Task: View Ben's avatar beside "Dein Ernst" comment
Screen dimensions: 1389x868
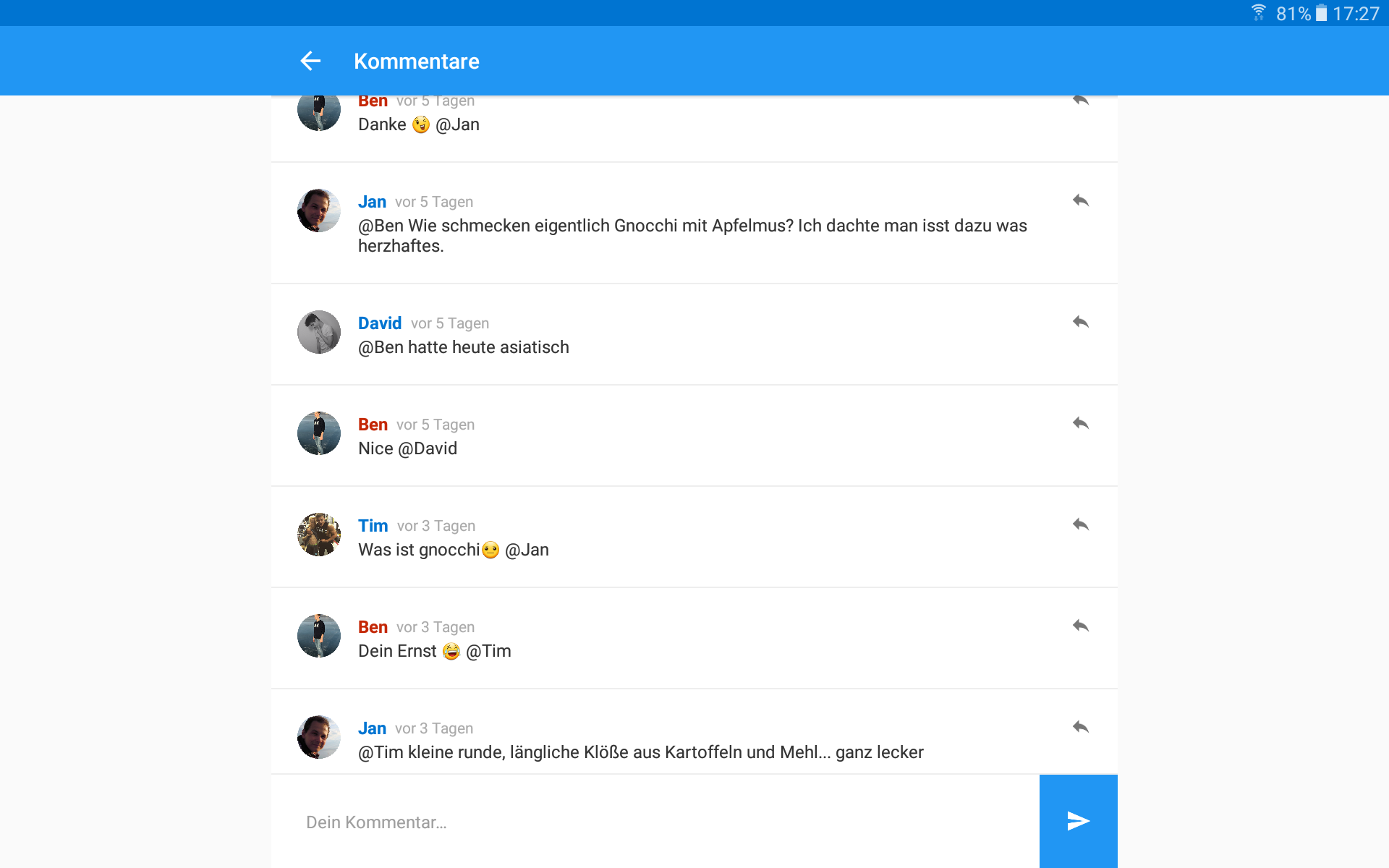Action: (x=319, y=636)
